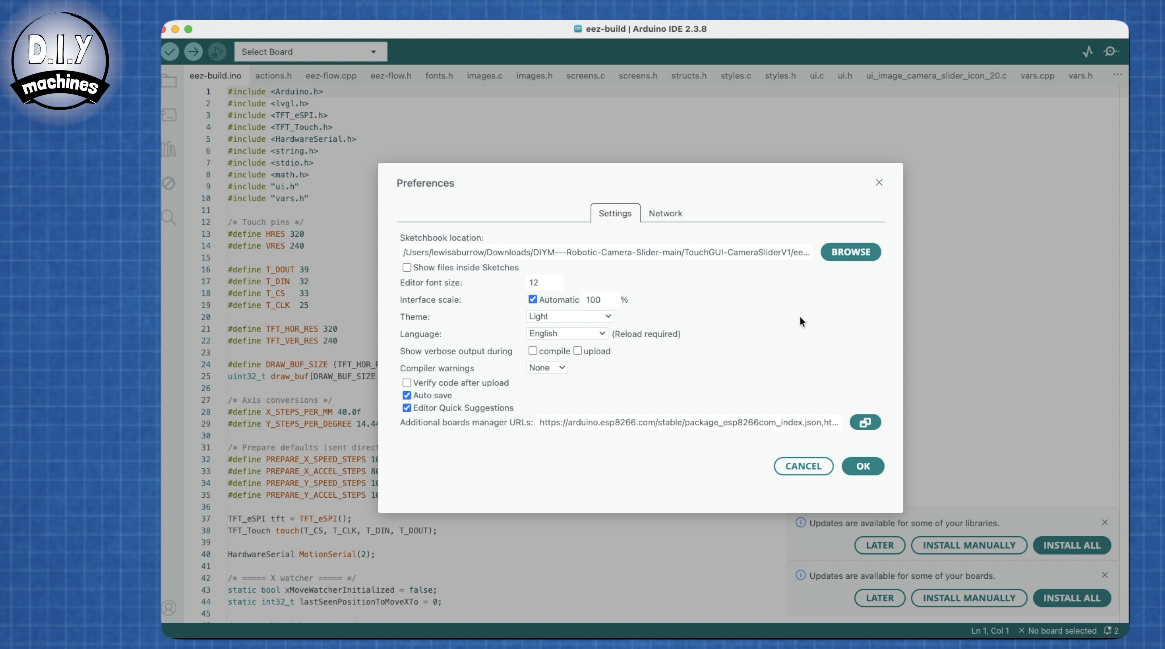The height and width of the screenshot is (649, 1165).
Task: Enable verbose output during upload
Action: [x=577, y=350]
